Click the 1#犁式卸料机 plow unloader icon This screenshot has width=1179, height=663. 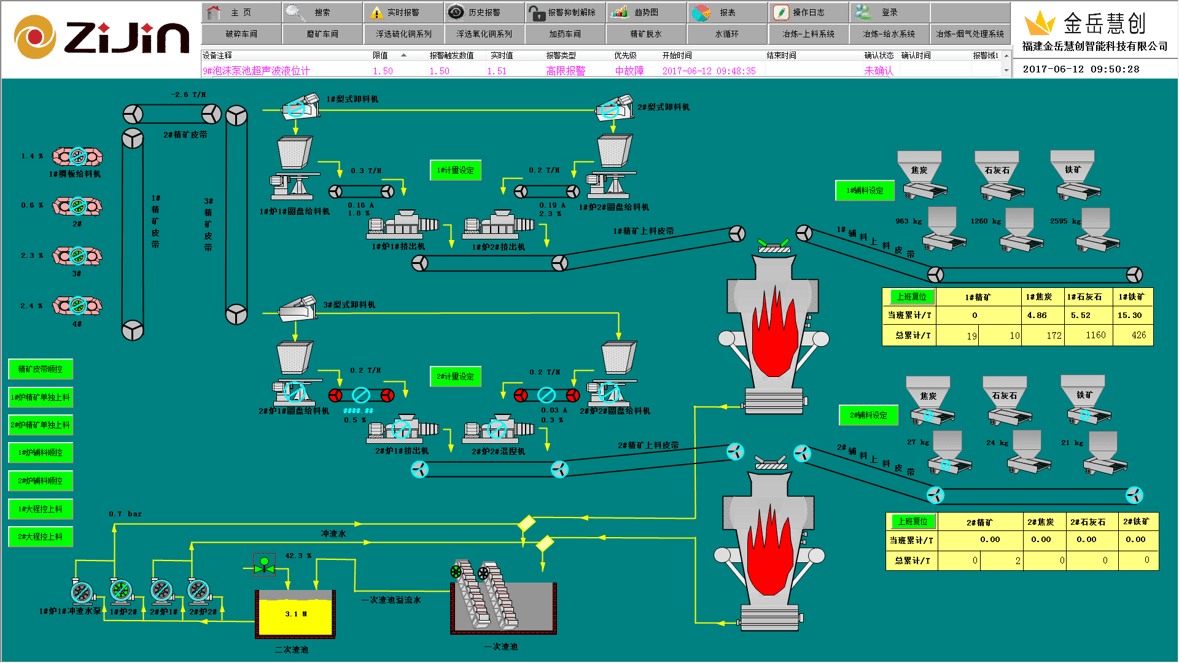[x=299, y=106]
